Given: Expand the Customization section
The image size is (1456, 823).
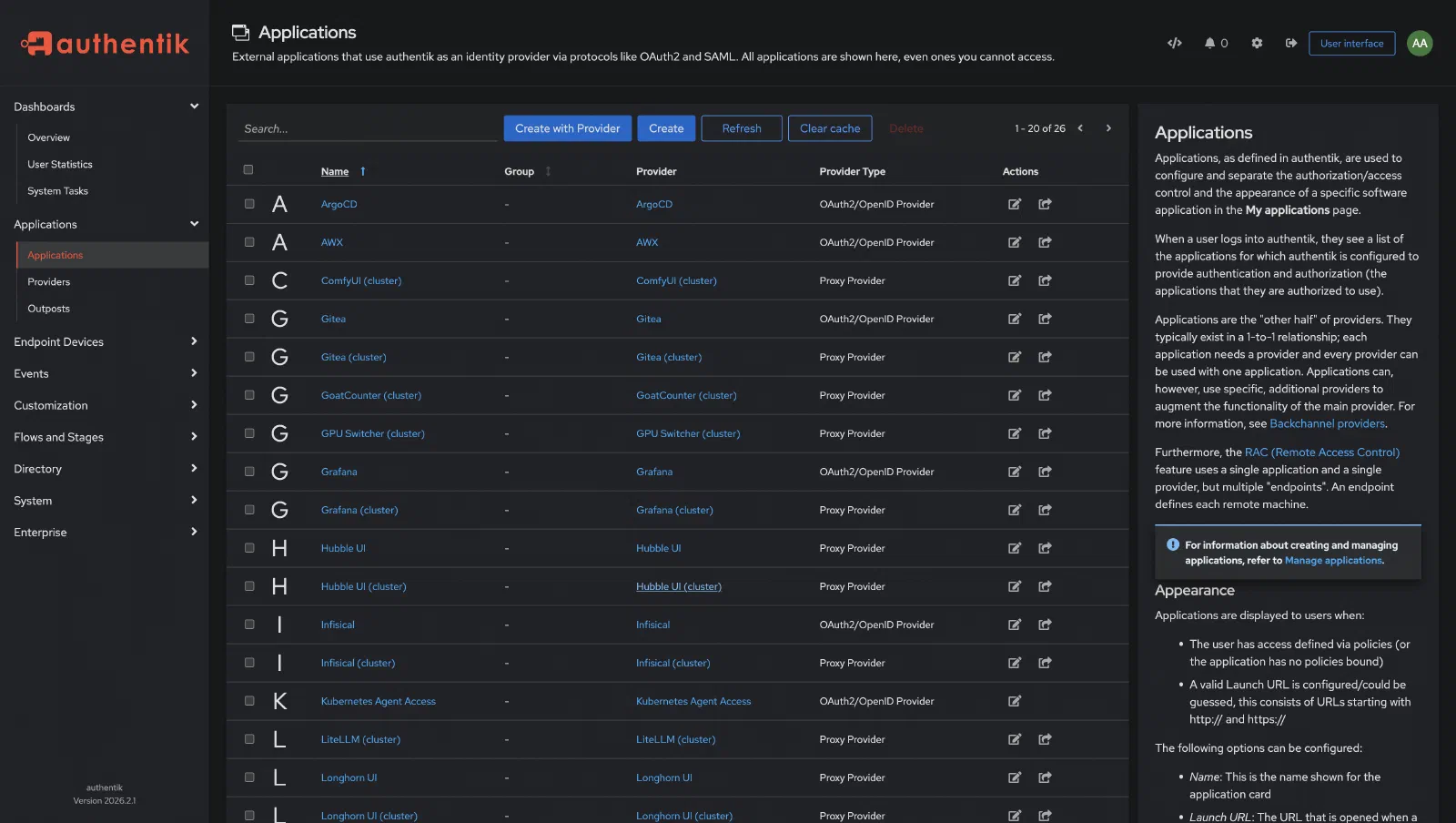Looking at the screenshot, I should click(x=105, y=405).
